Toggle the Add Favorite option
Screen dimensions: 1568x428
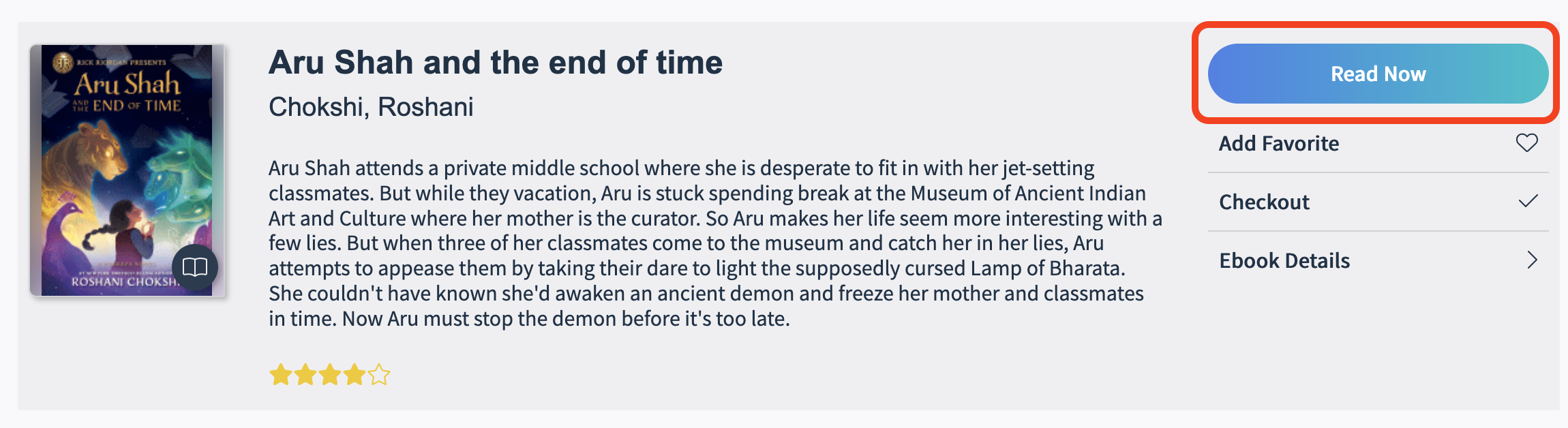1279,144
